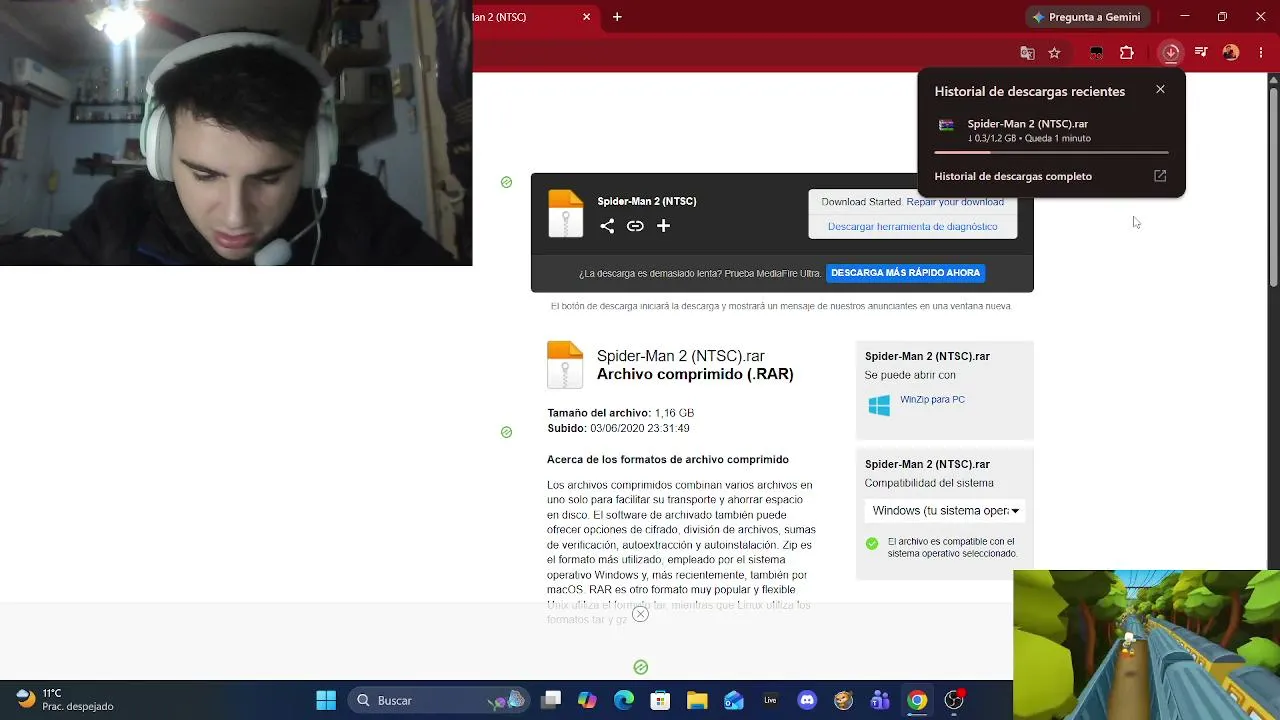Close the recent downloads popup
This screenshot has width=1280, height=720.
[x=1160, y=89]
